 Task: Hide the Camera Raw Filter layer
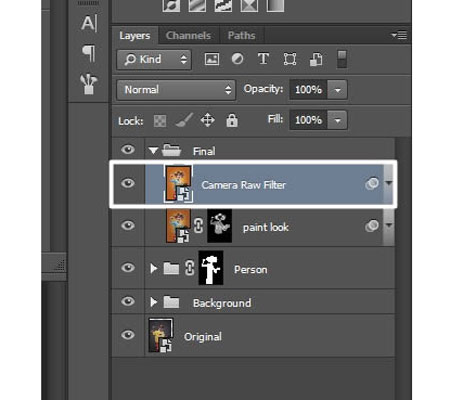(x=128, y=183)
